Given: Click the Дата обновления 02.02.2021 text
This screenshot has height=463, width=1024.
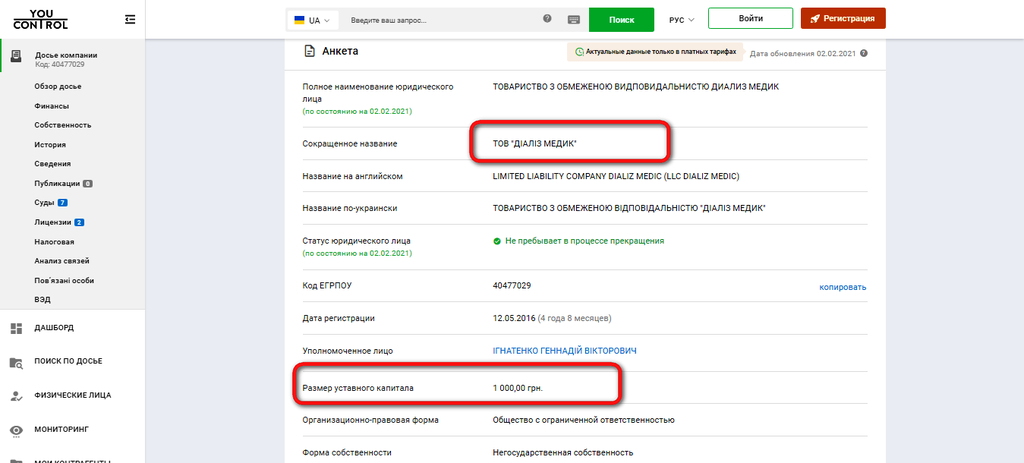Looking at the screenshot, I should (803, 53).
